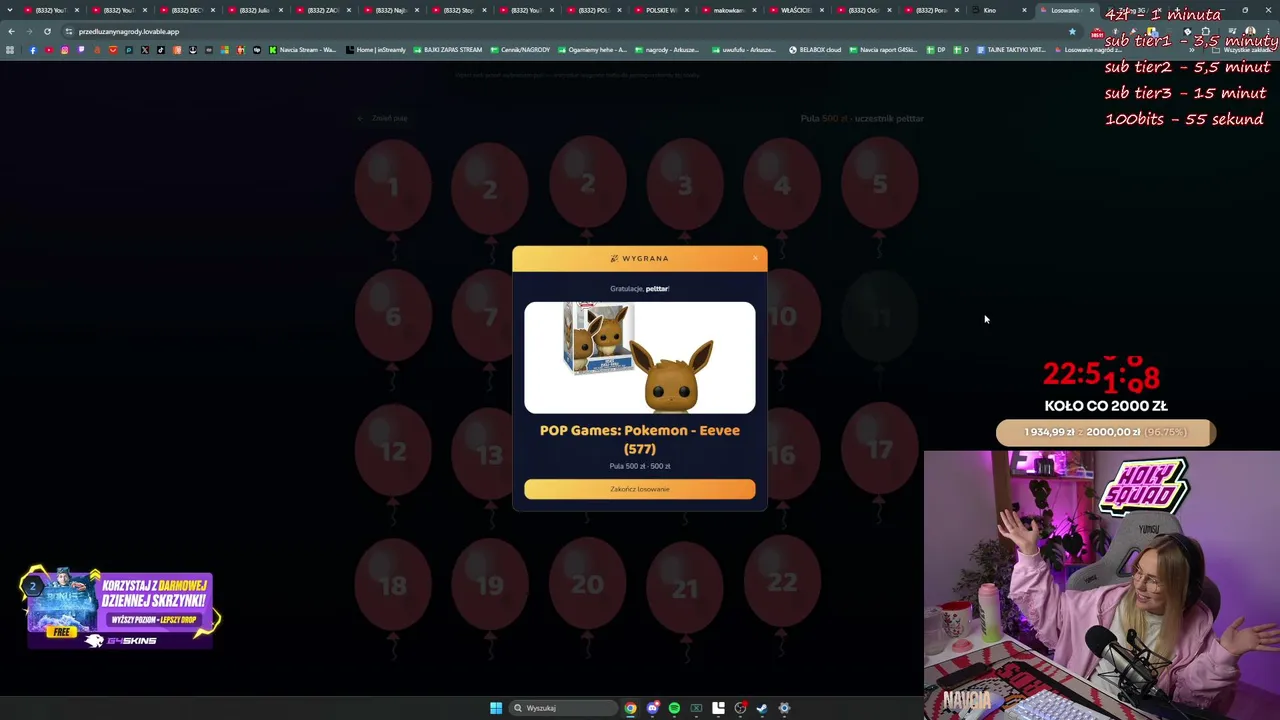Viewport: 1280px width, 720px height.
Task: Click the Windows Start button
Action: (x=496, y=708)
